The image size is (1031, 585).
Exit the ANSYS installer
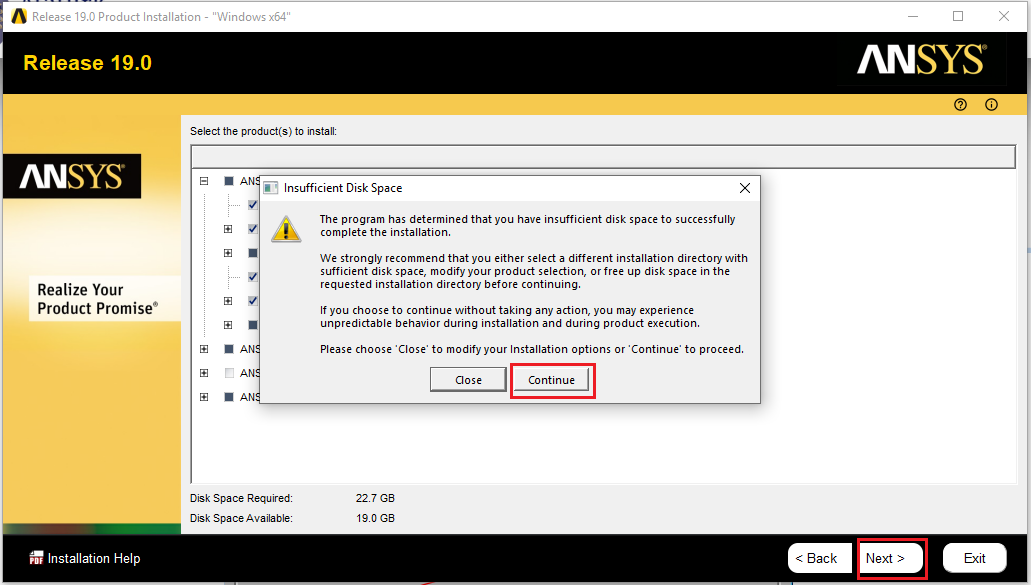974,558
